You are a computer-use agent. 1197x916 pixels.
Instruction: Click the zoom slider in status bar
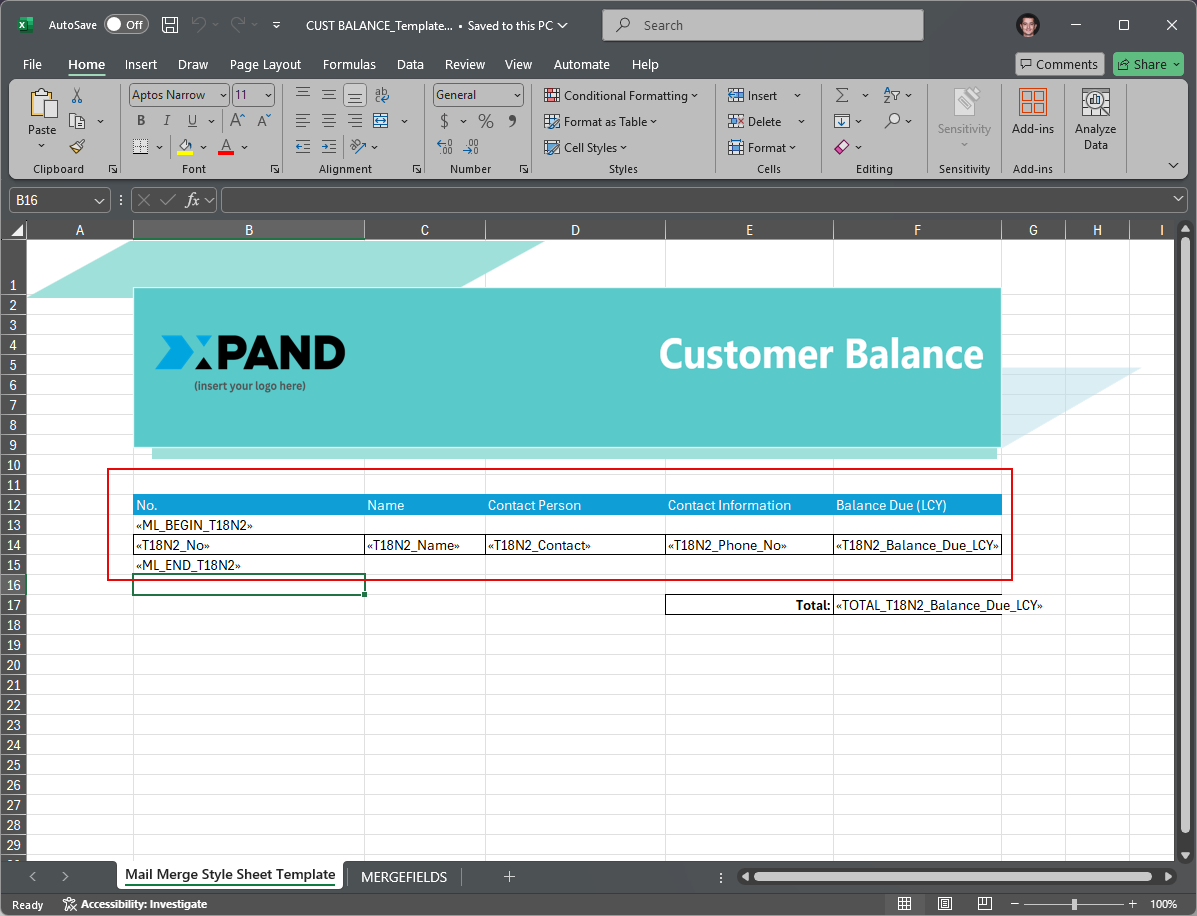[1073, 904]
